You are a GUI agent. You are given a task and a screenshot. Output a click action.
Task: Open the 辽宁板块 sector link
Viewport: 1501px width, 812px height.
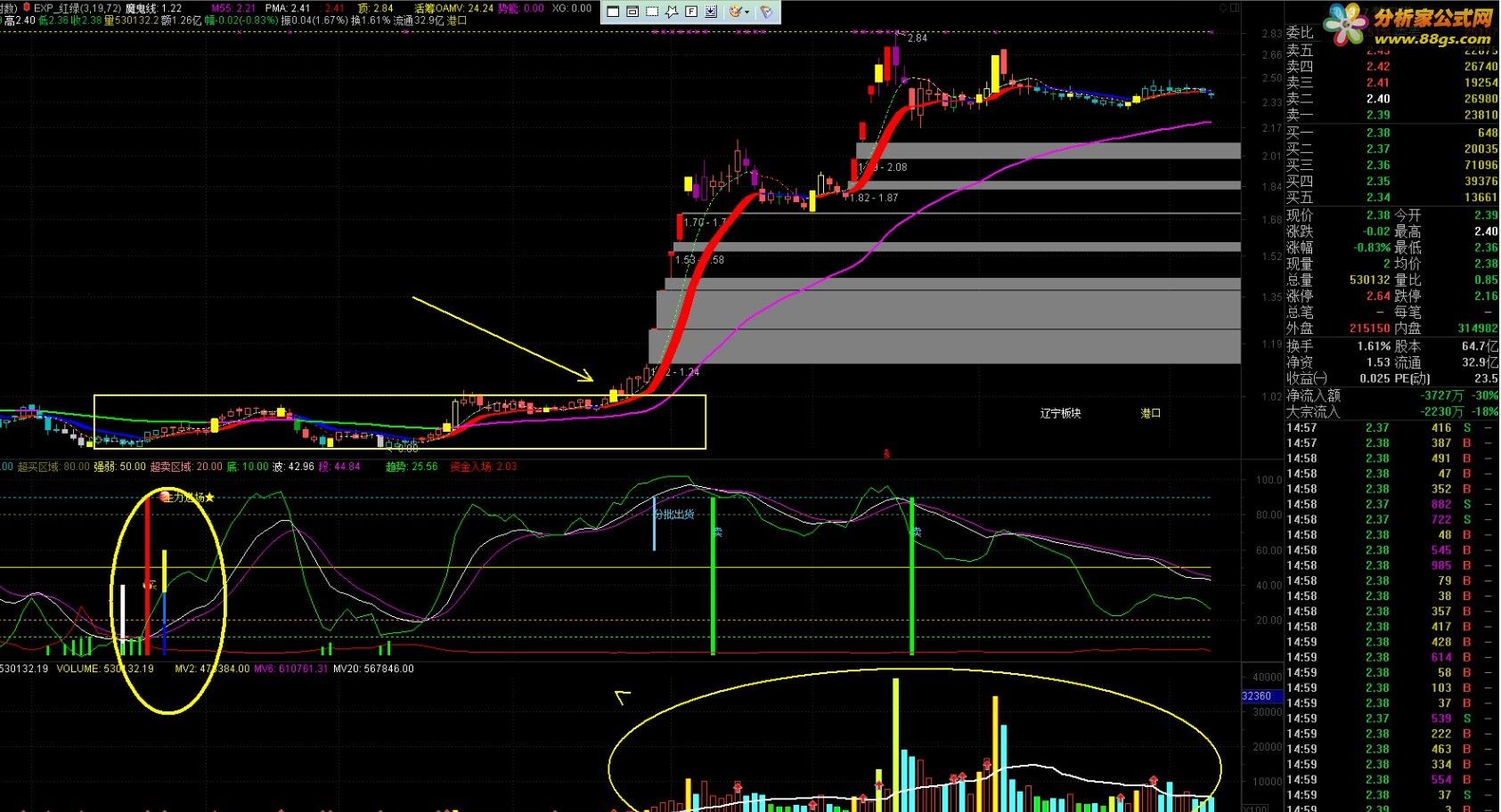click(1061, 413)
